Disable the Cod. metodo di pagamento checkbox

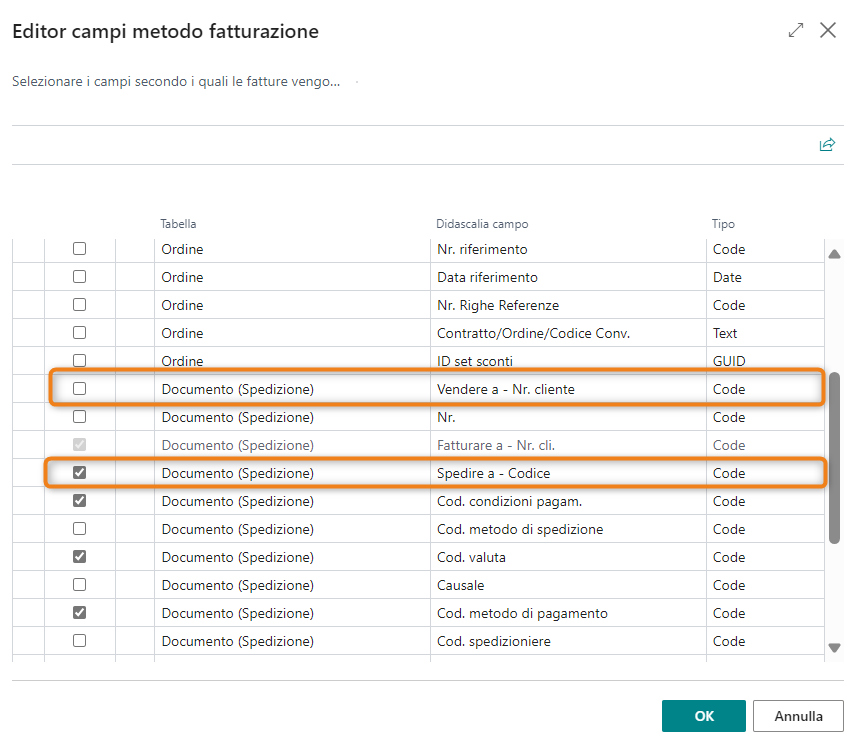(80, 613)
